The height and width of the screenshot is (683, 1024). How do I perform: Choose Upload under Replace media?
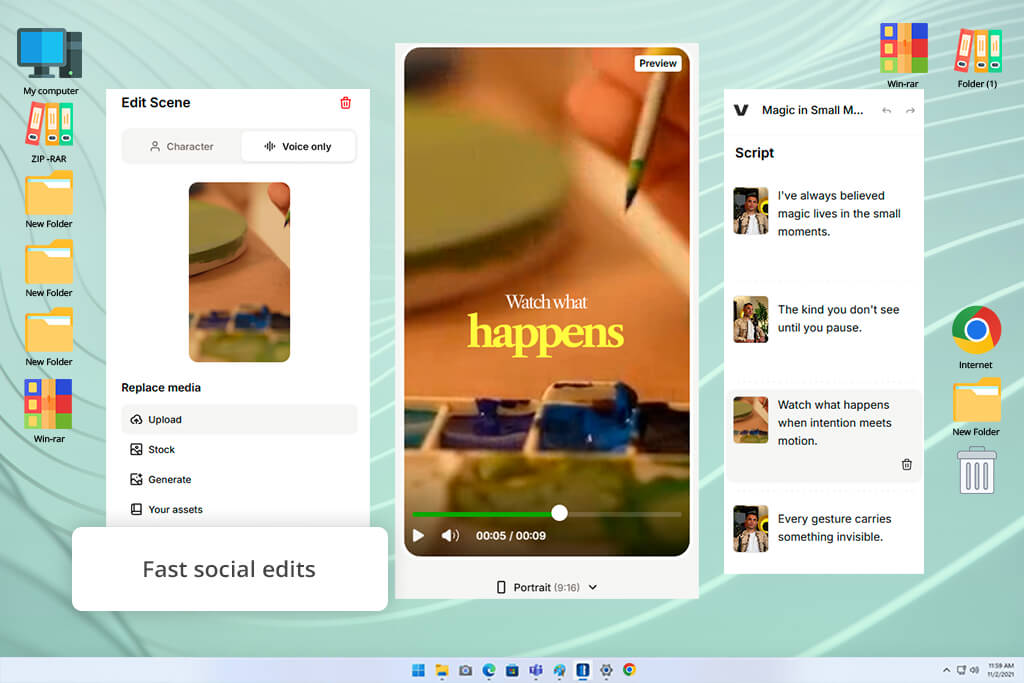point(239,419)
